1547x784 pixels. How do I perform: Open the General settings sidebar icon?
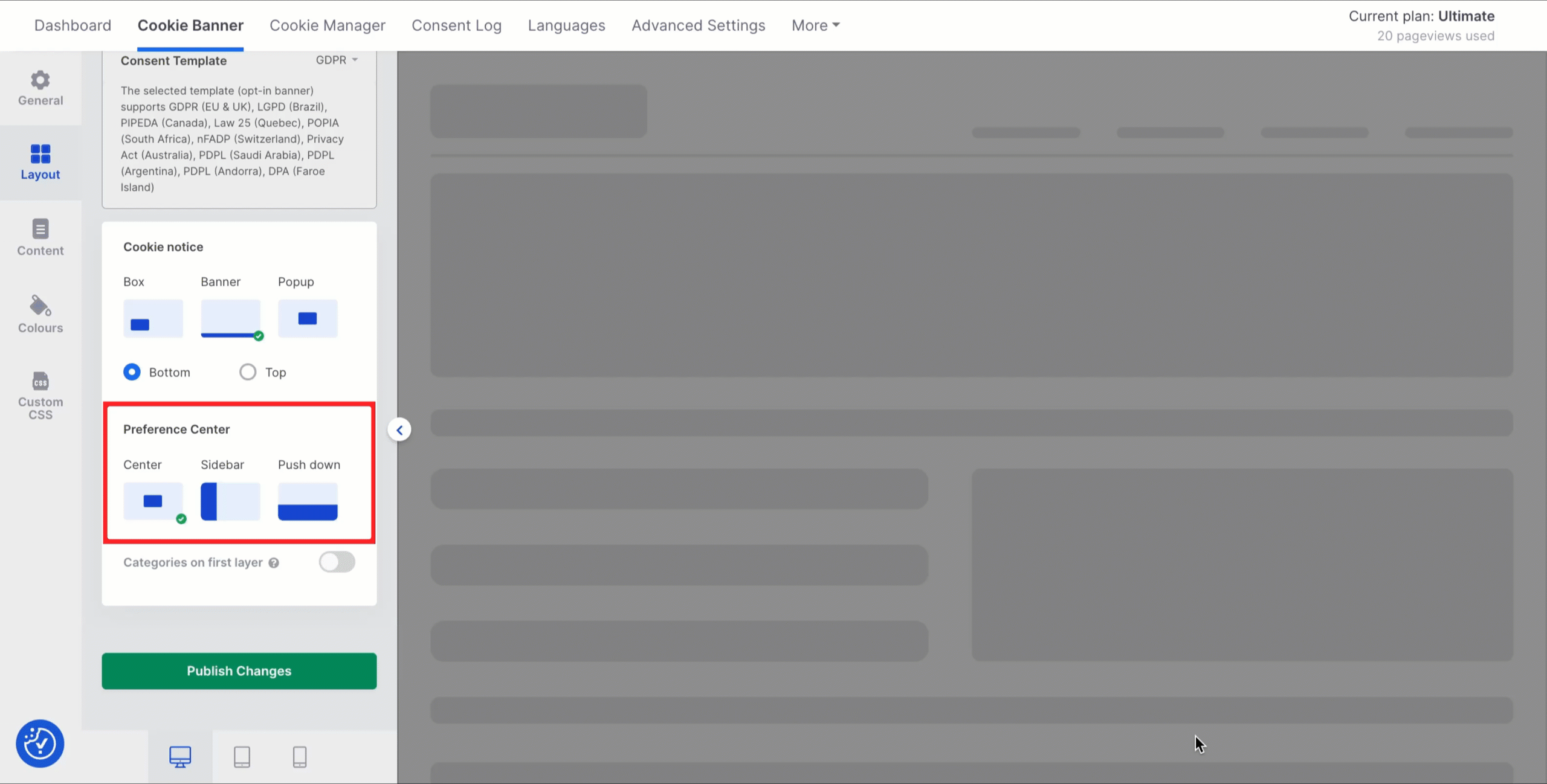40,88
